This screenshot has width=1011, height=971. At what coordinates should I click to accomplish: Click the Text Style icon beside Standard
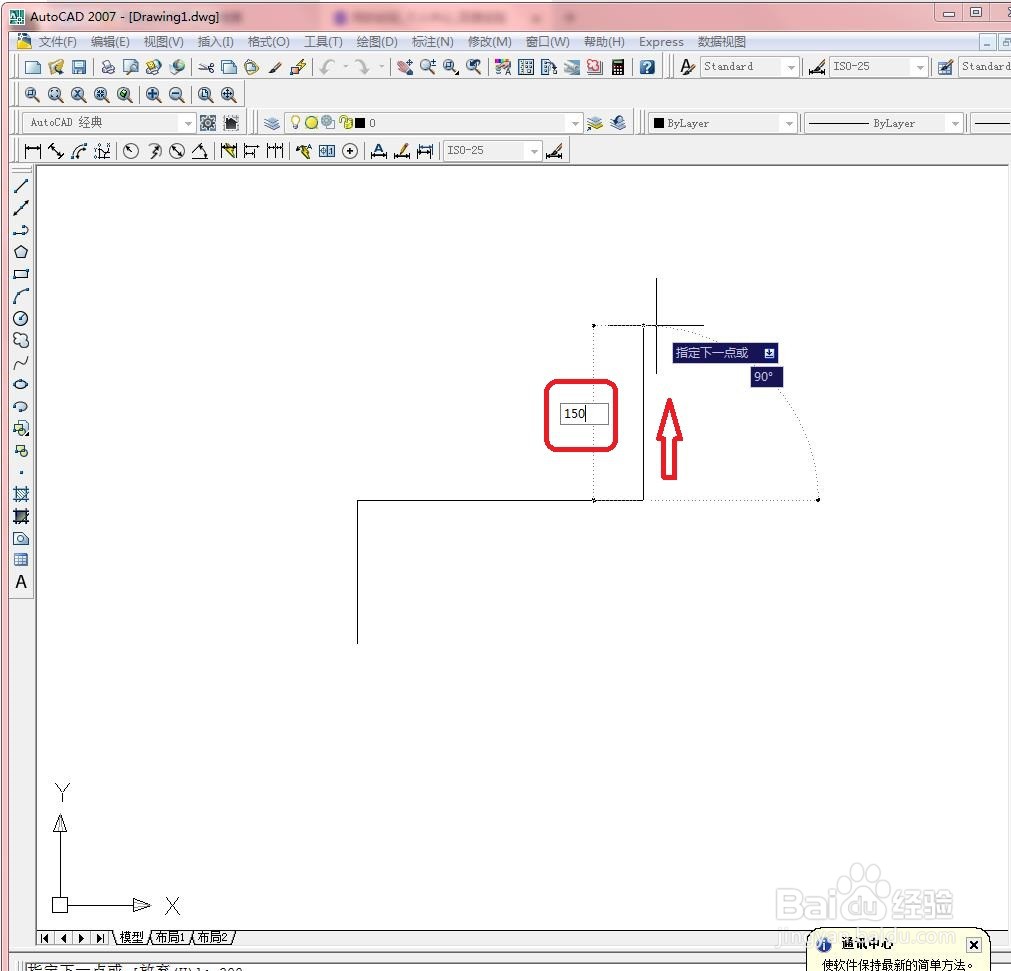[x=687, y=66]
